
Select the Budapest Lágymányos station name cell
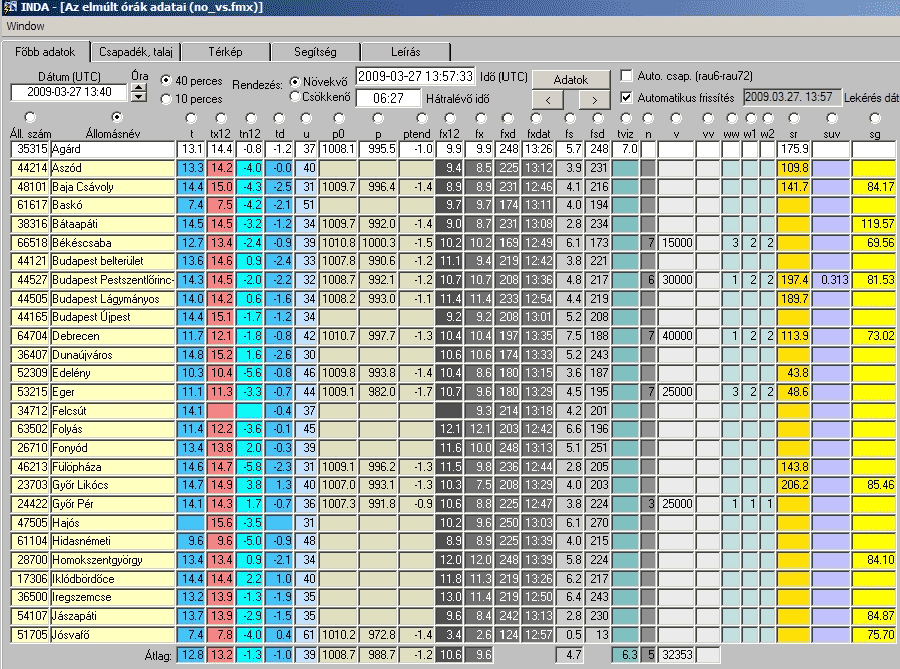point(112,298)
